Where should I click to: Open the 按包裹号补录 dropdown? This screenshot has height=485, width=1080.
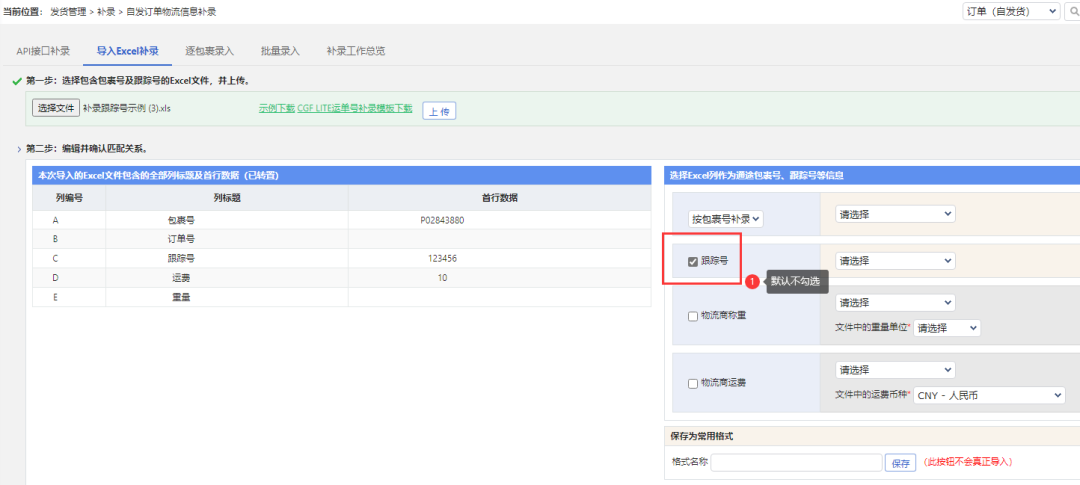(x=726, y=218)
